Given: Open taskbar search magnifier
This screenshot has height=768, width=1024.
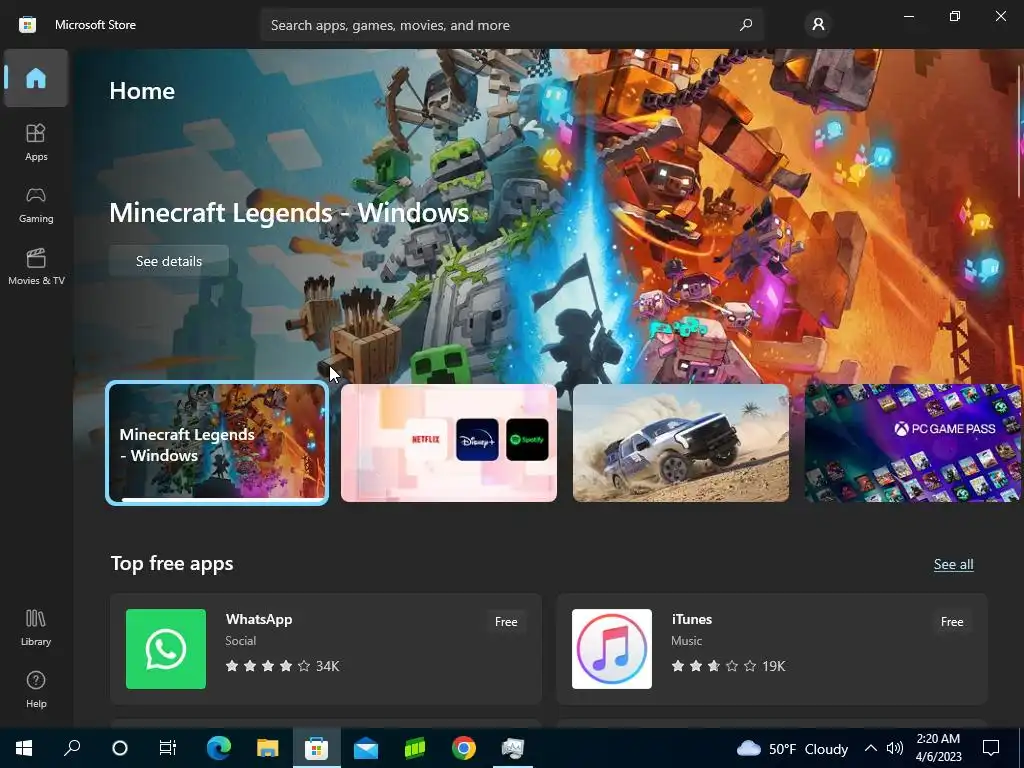Looking at the screenshot, I should [72, 748].
